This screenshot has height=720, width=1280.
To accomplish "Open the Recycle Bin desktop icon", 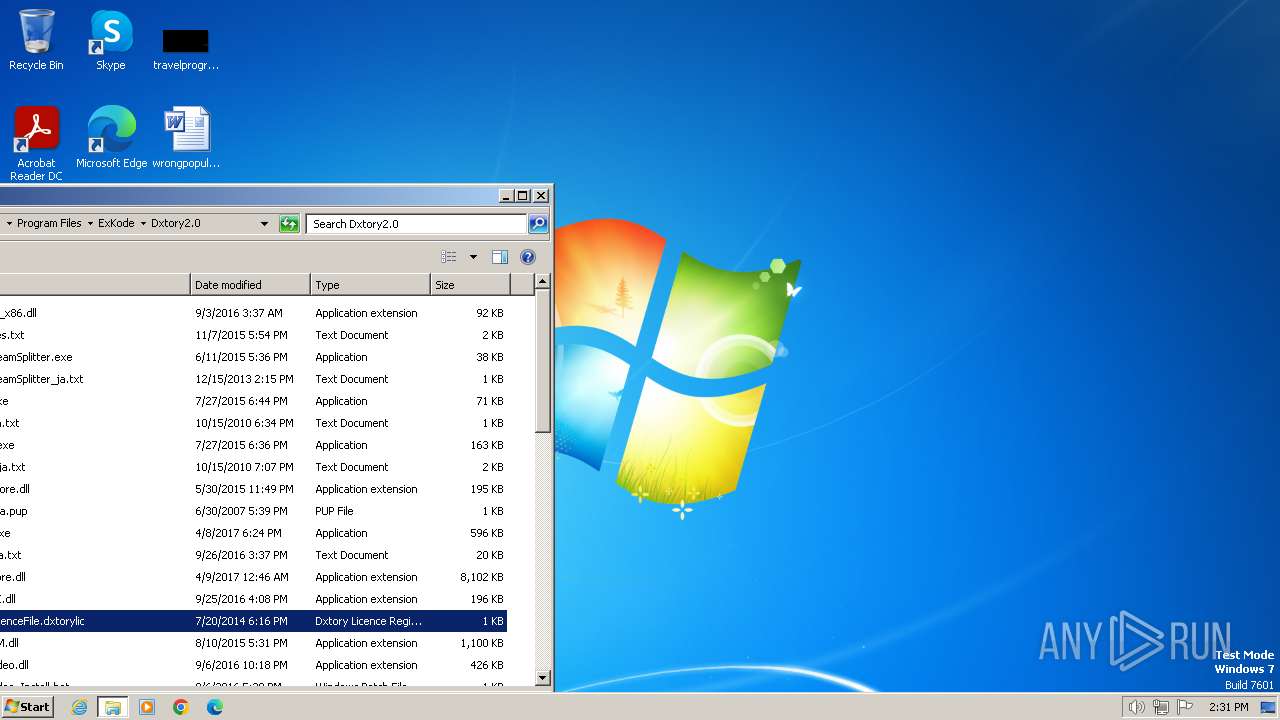I will pyautogui.click(x=36, y=40).
